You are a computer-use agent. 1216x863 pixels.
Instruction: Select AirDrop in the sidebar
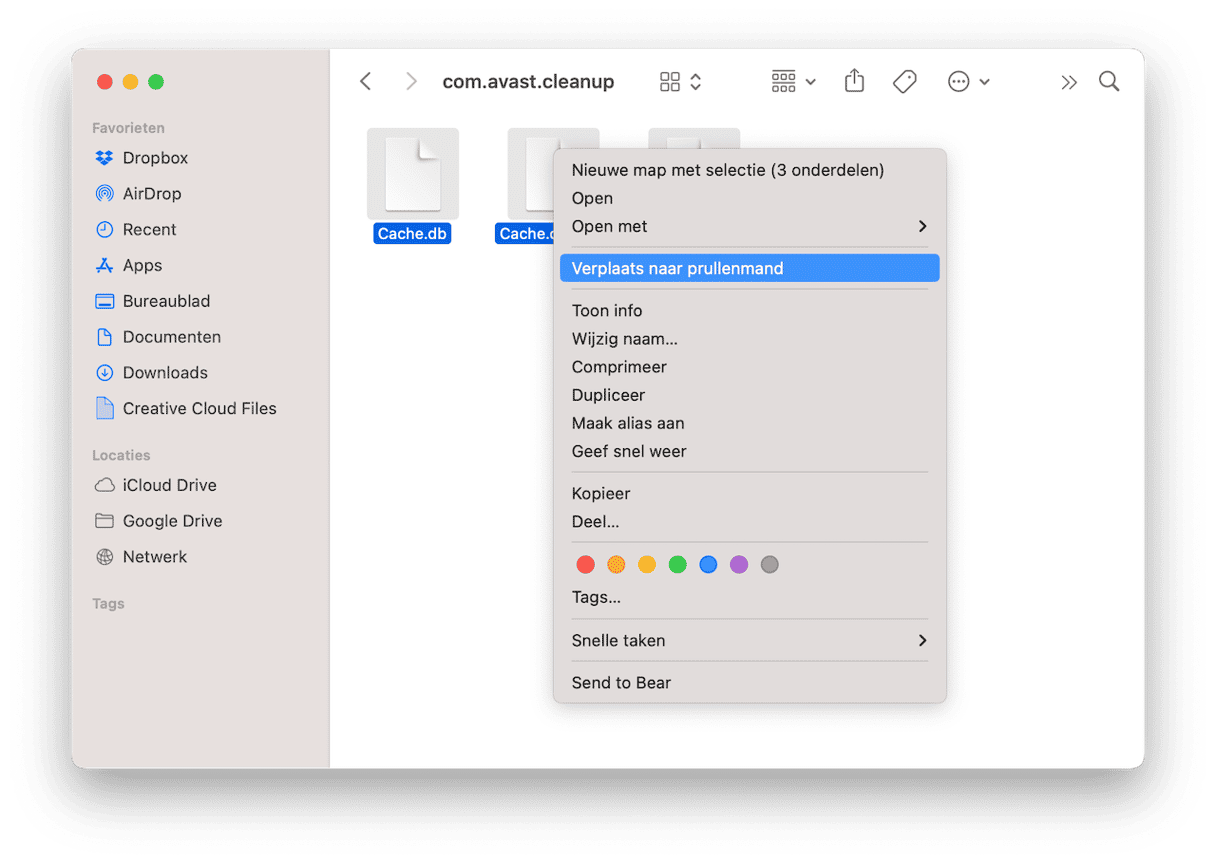coord(151,194)
